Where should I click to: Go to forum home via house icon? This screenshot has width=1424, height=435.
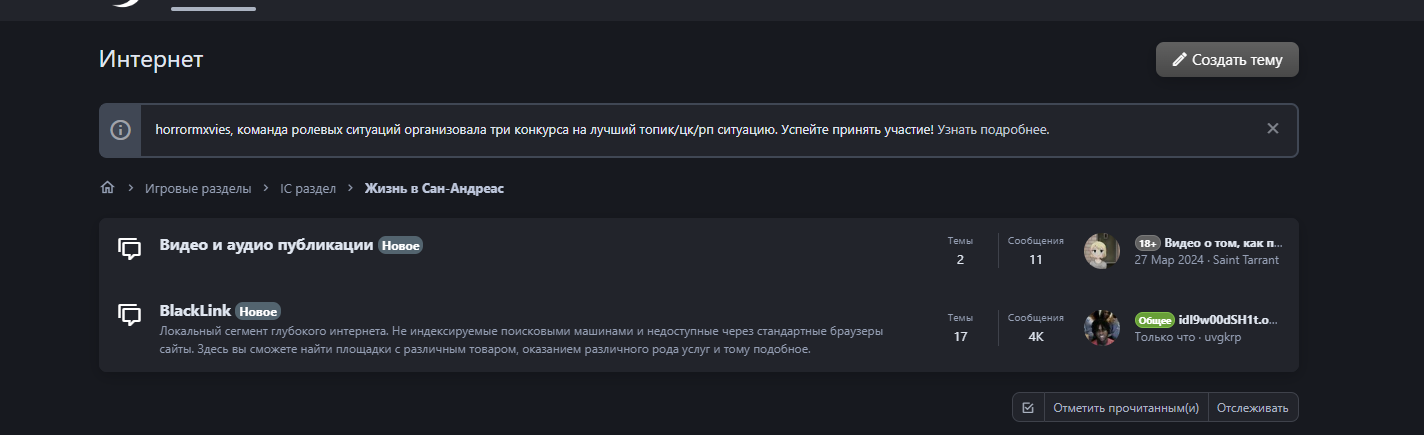pyautogui.click(x=107, y=188)
